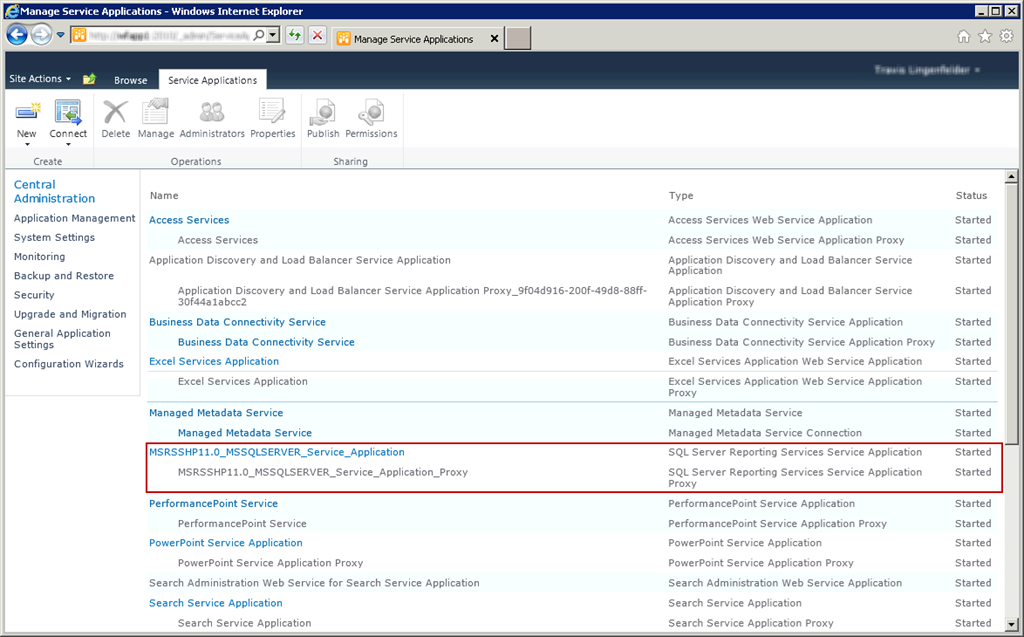Expand the New button dropdown arrow
The height and width of the screenshot is (637, 1024).
(27, 144)
